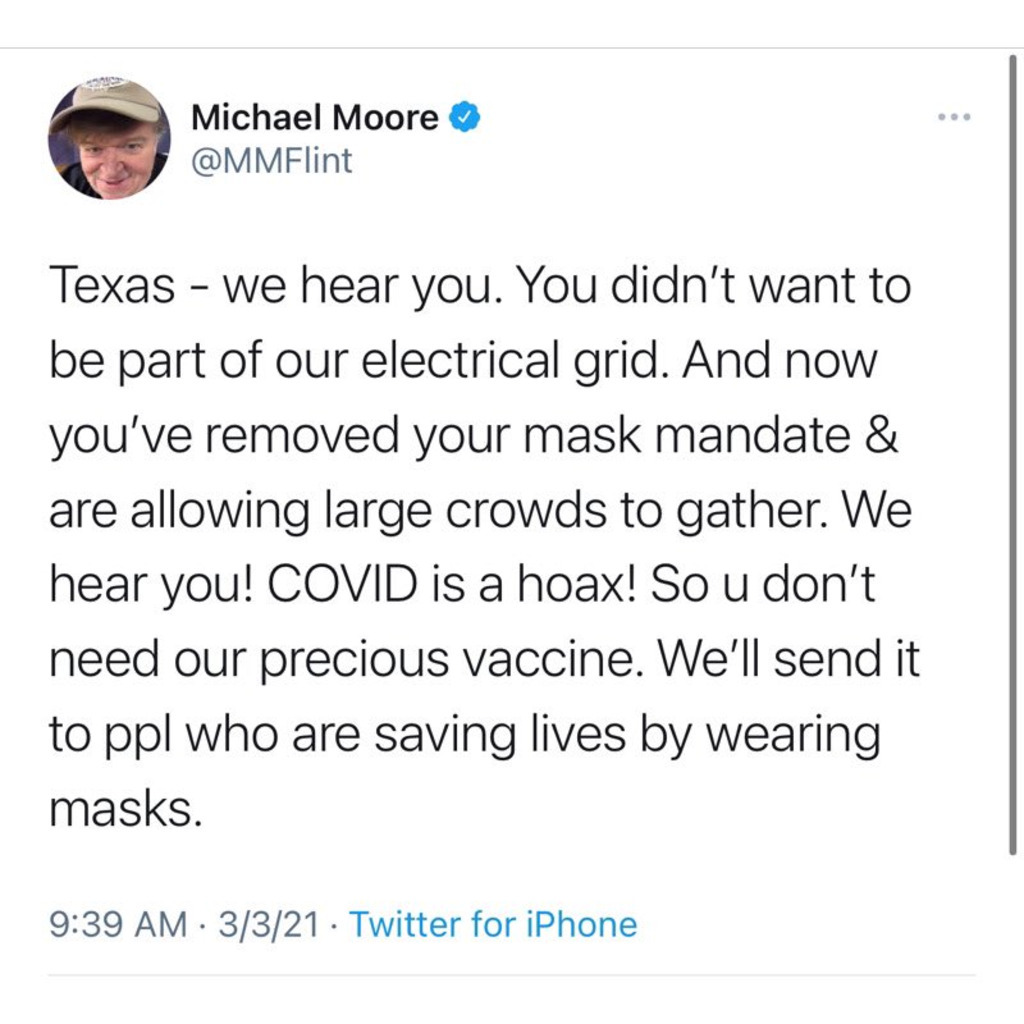This screenshot has width=1024, height=1024.
Task: Open the @MMFlint handle
Action: [x=271, y=161]
